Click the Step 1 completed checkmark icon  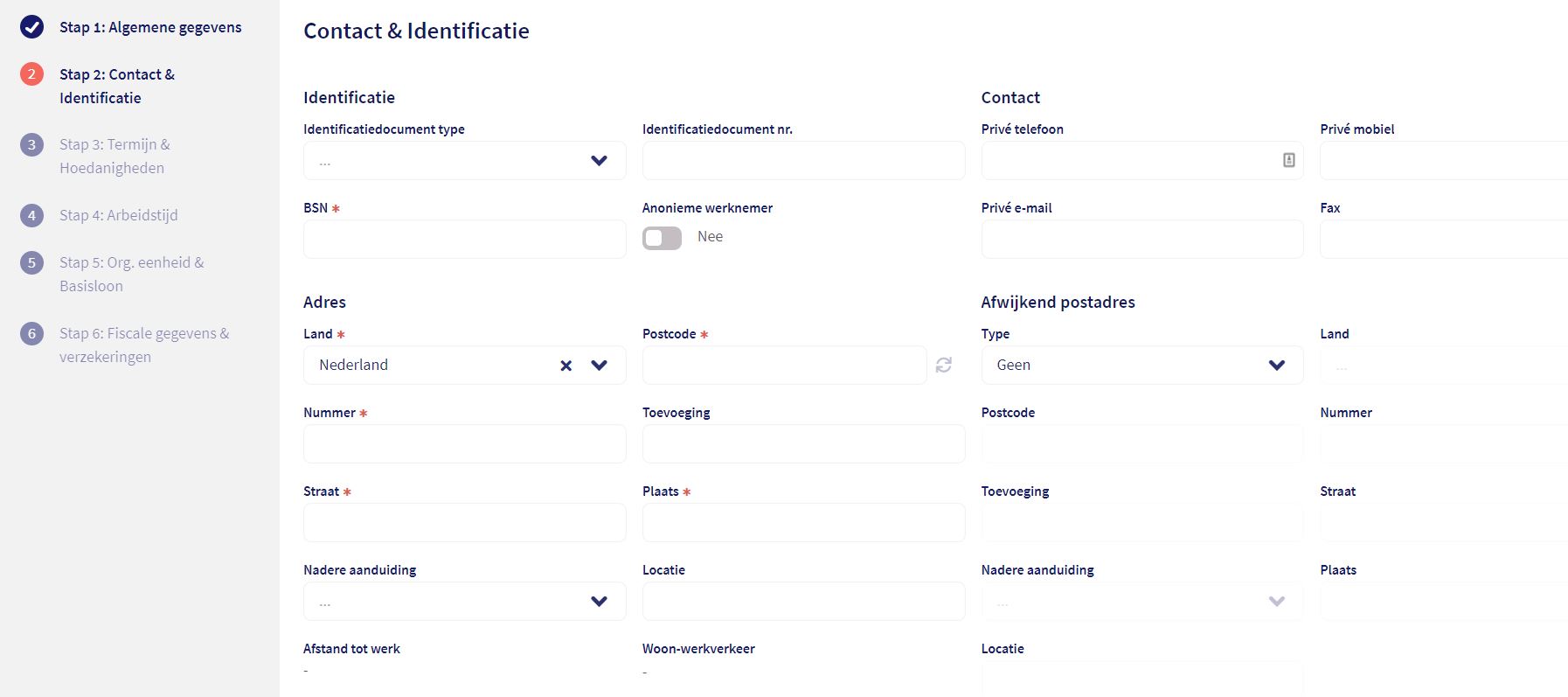pos(32,27)
